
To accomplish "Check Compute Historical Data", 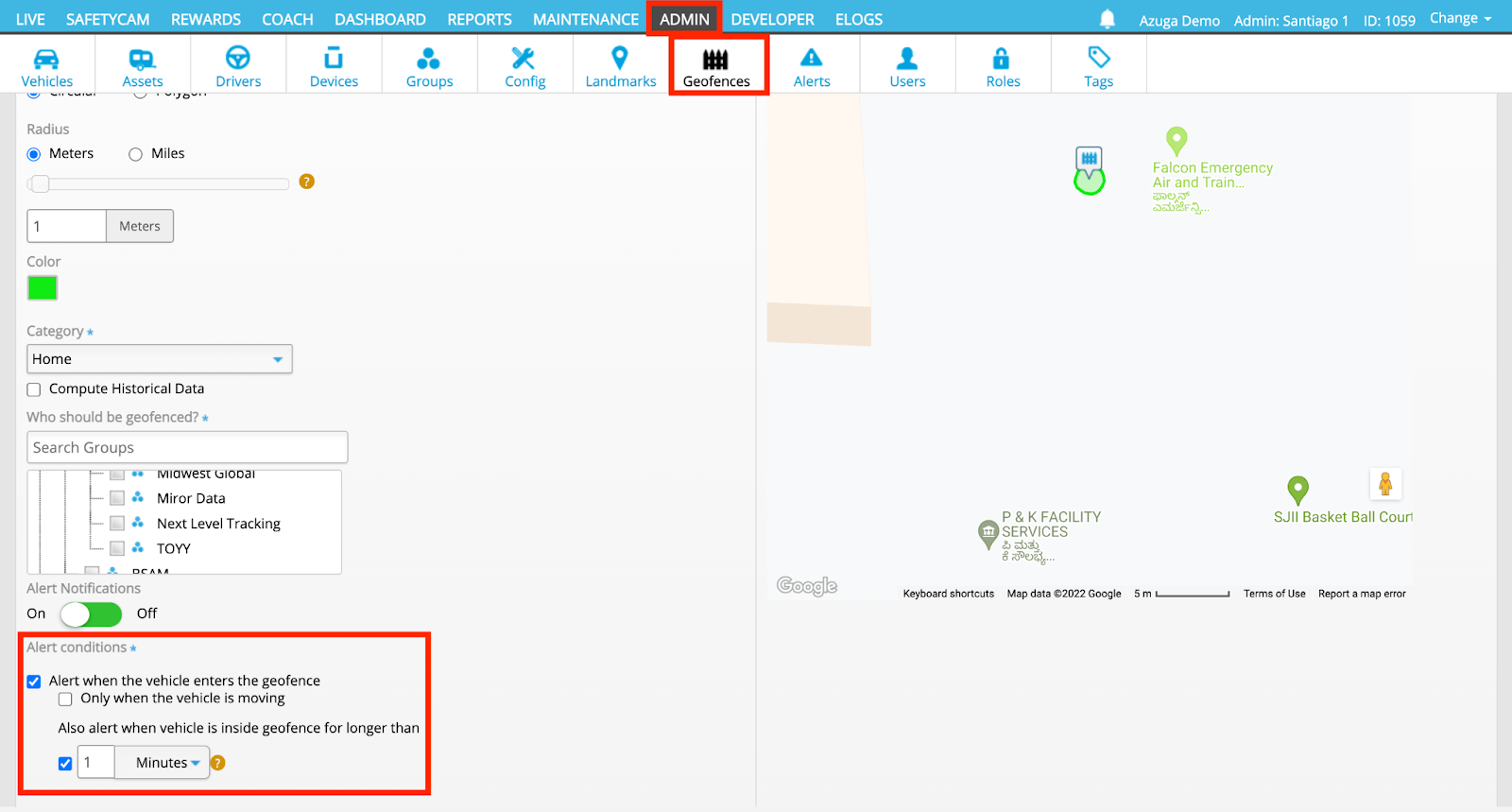I will pyautogui.click(x=34, y=389).
